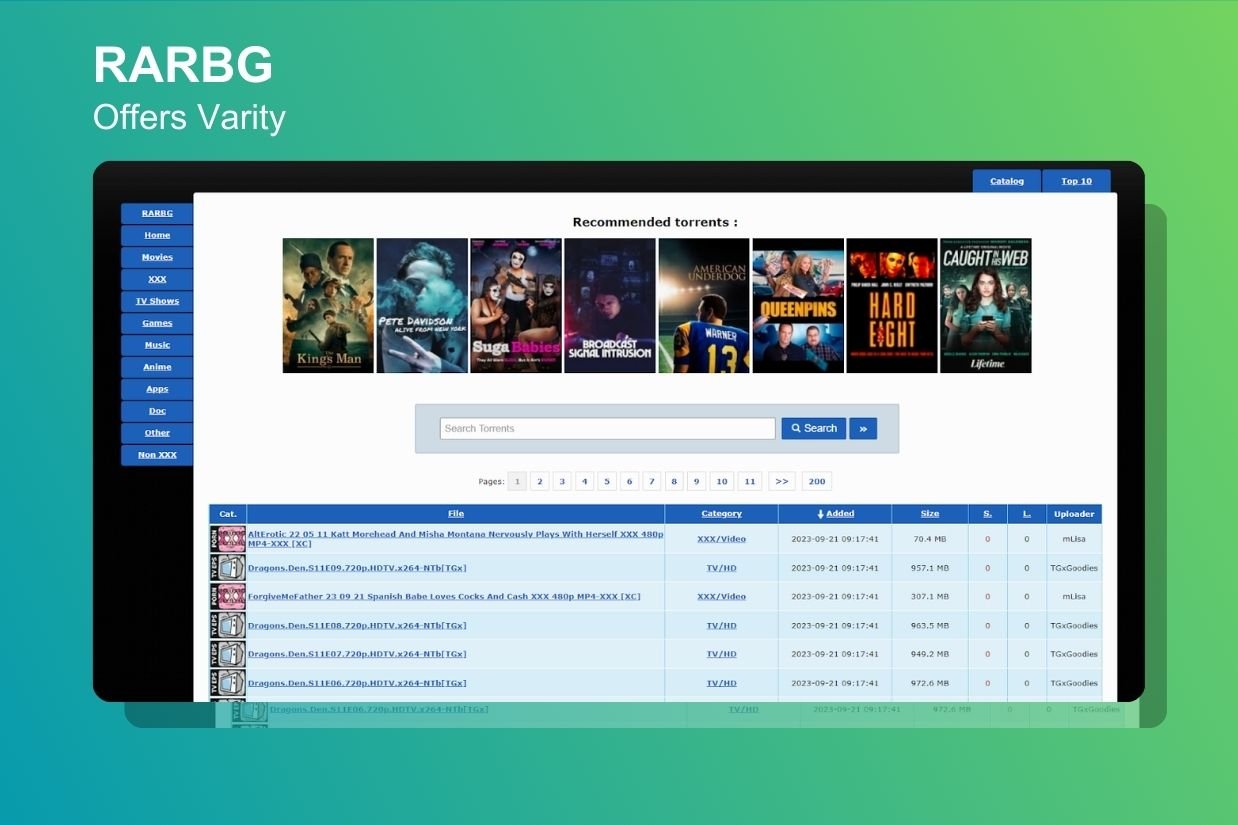Type in the Search Torrents field

coord(607,428)
